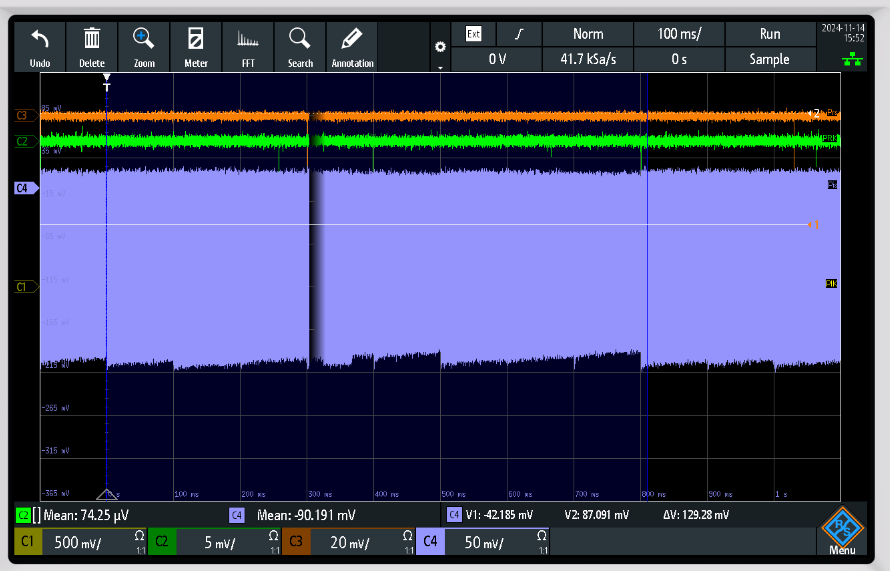Image resolution: width=890 pixels, height=571 pixels.
Task: Open the Norm trigger mode selector
Action: (588, 34)
